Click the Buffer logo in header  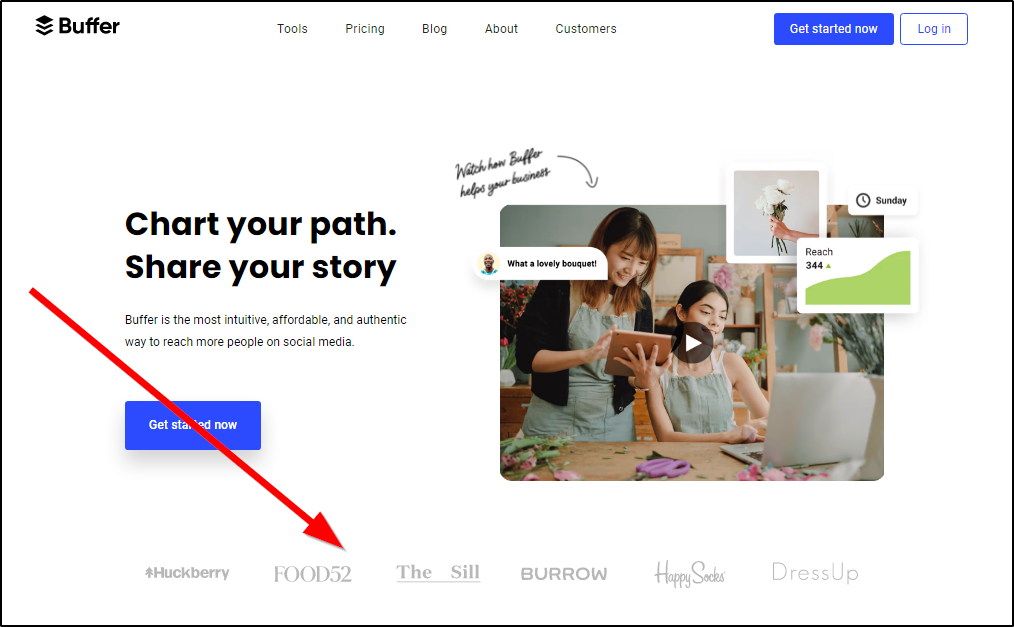click(78, 26)
